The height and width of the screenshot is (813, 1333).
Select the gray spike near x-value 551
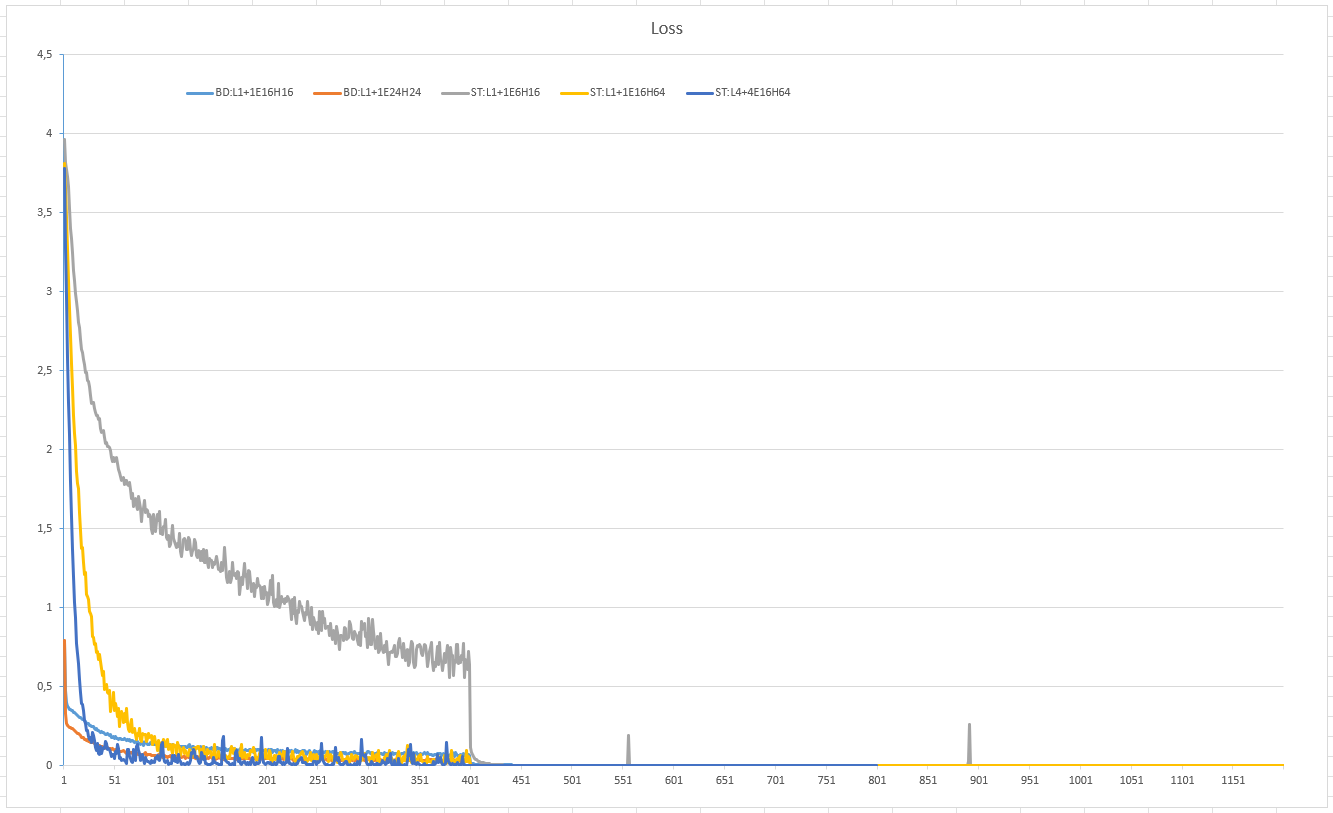(x=628, y=748)
